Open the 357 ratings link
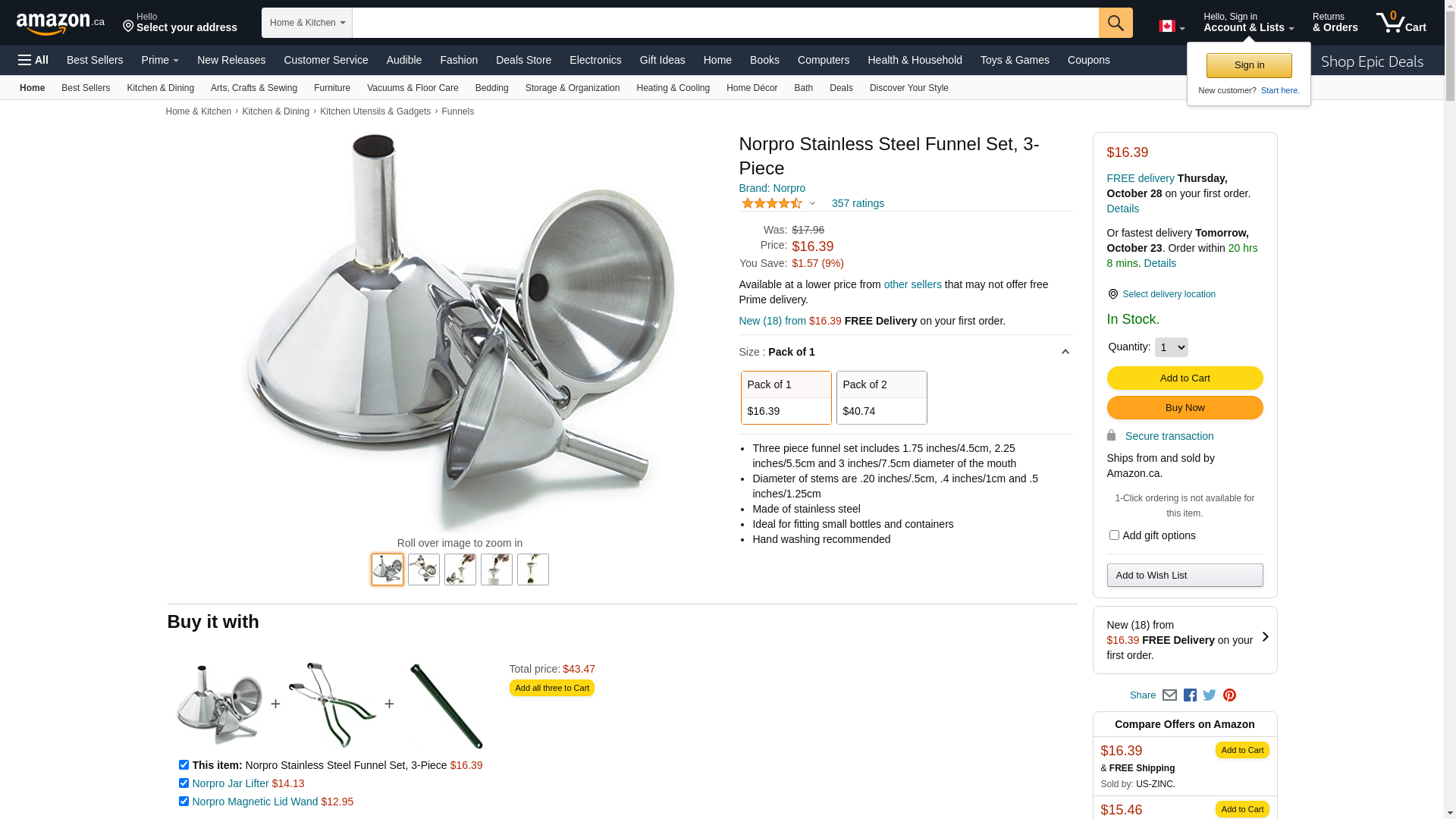The width and height of the screenshot is (1456, 819). pyautogui.click(x=858, y=203)
